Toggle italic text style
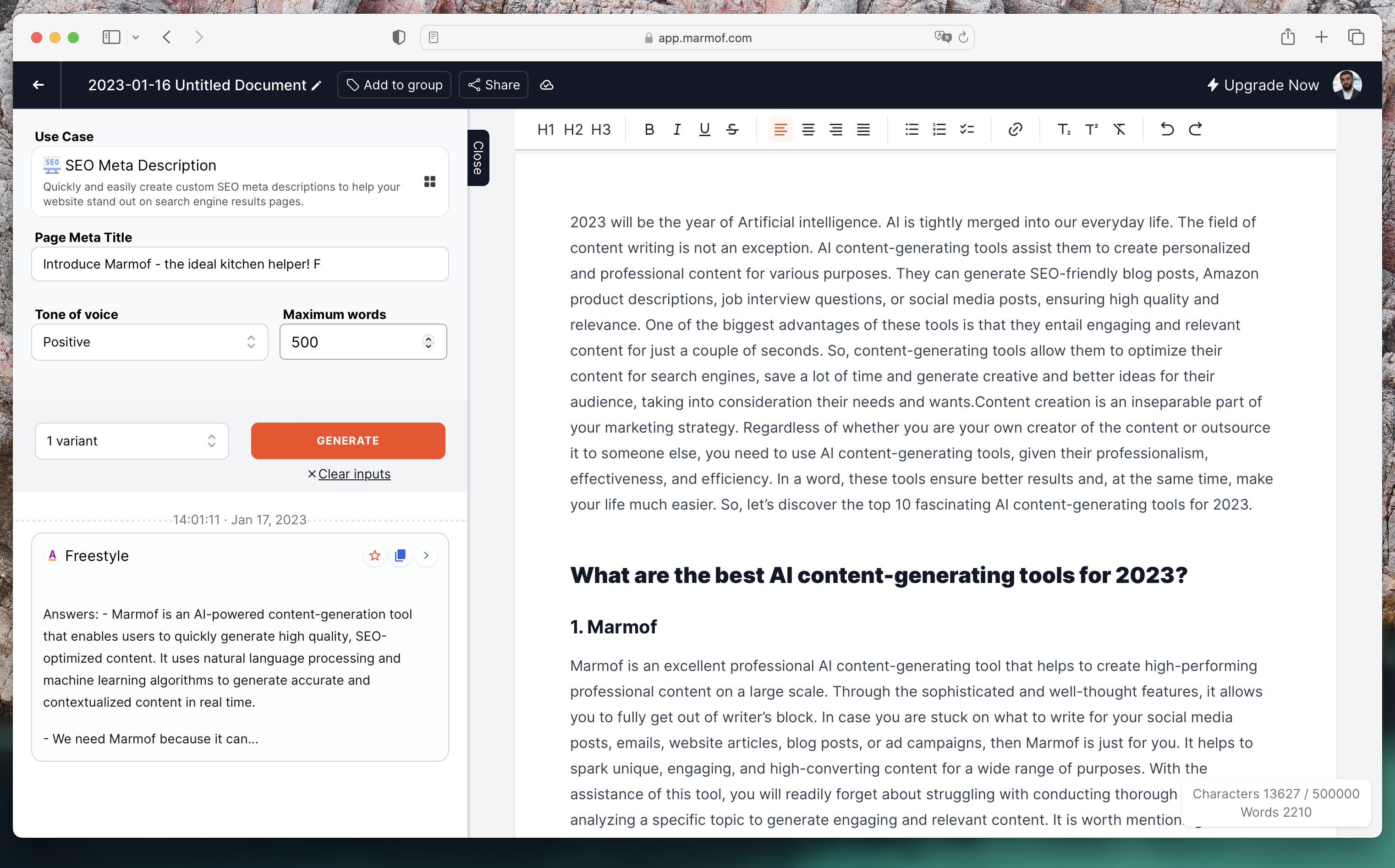Image resolution: width=1395 pixels, height=868 pixels. pyautogui.click(x=677, y=130)
